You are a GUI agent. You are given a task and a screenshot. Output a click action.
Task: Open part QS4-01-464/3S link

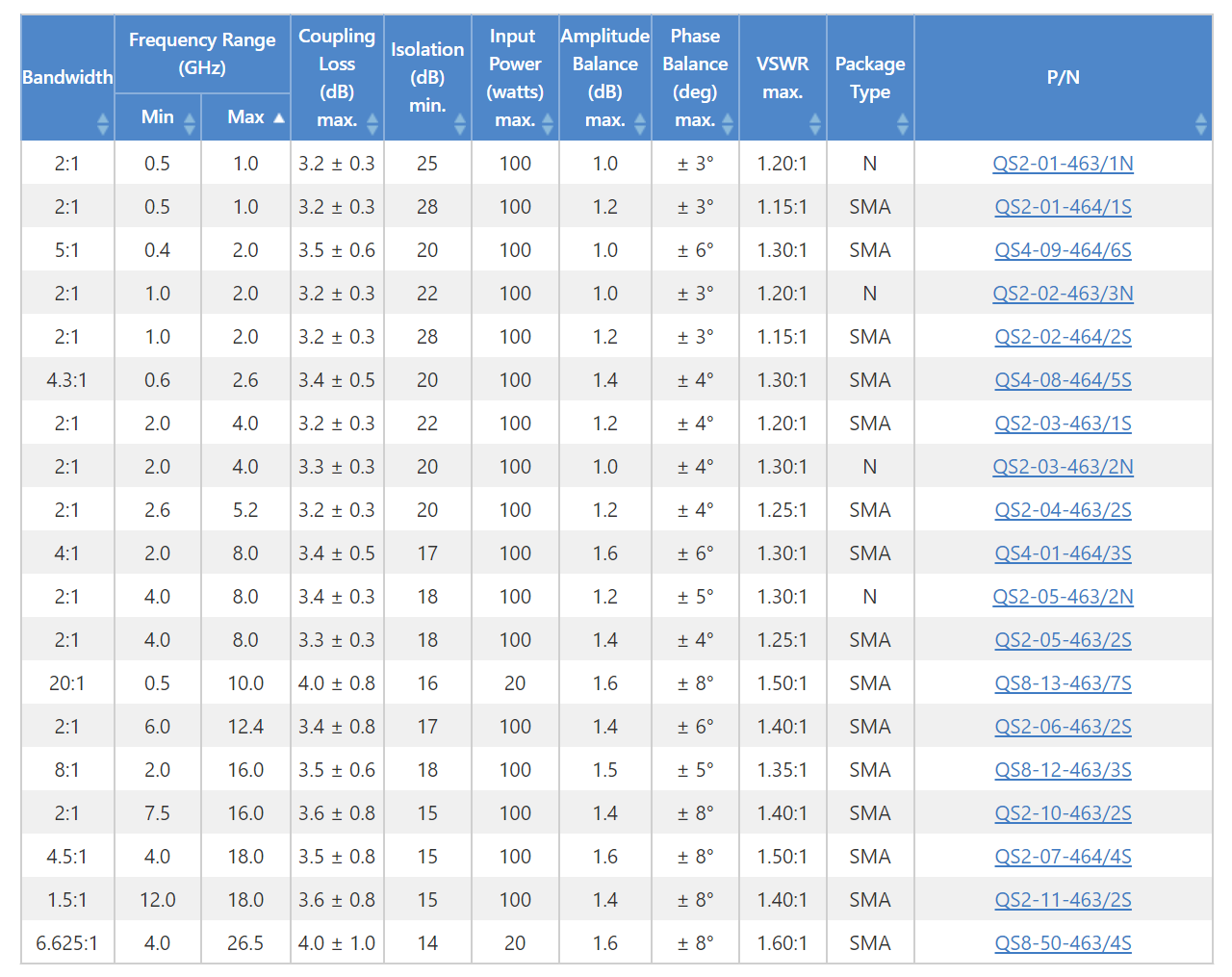point(1063,553)
